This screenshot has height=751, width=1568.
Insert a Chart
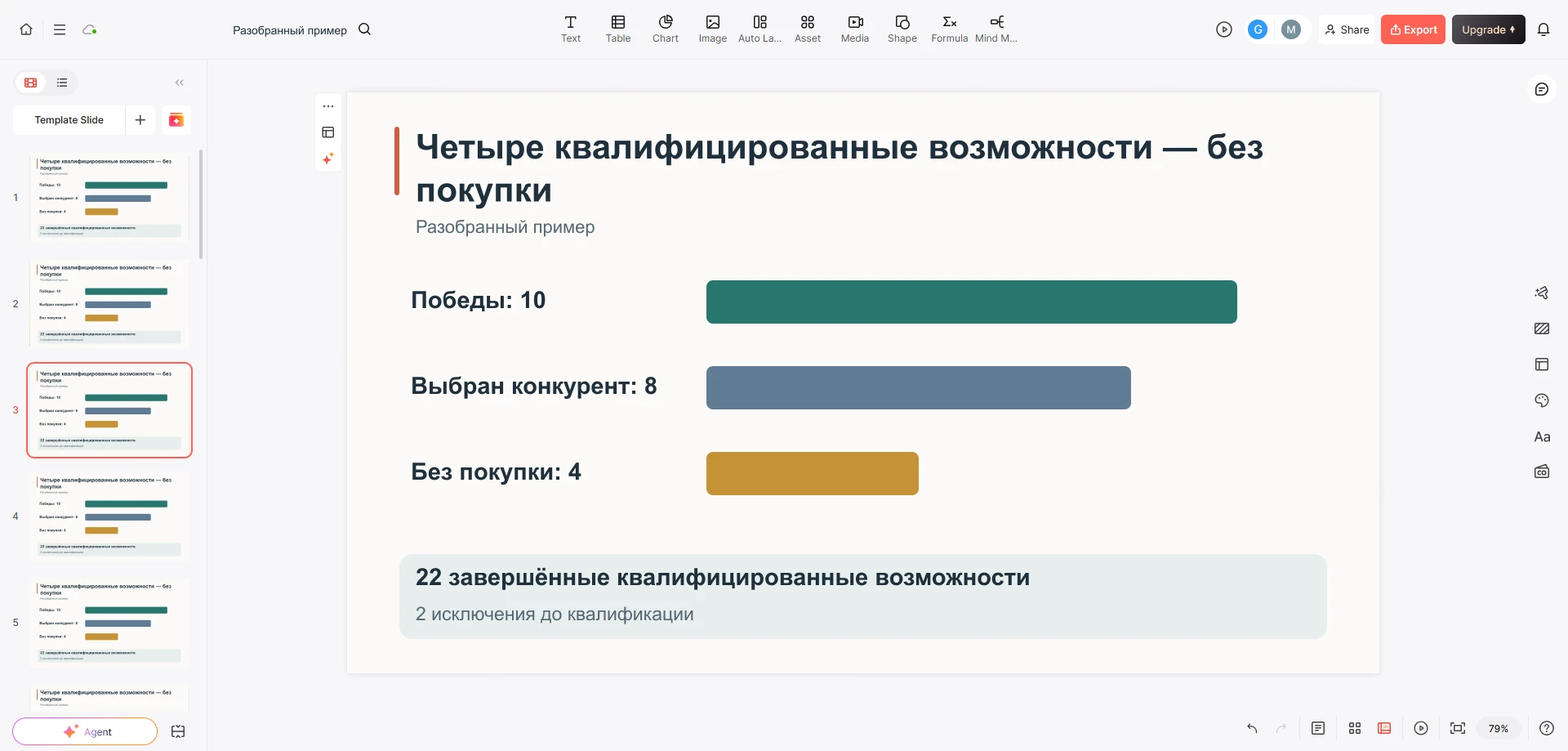coord(666,29)
